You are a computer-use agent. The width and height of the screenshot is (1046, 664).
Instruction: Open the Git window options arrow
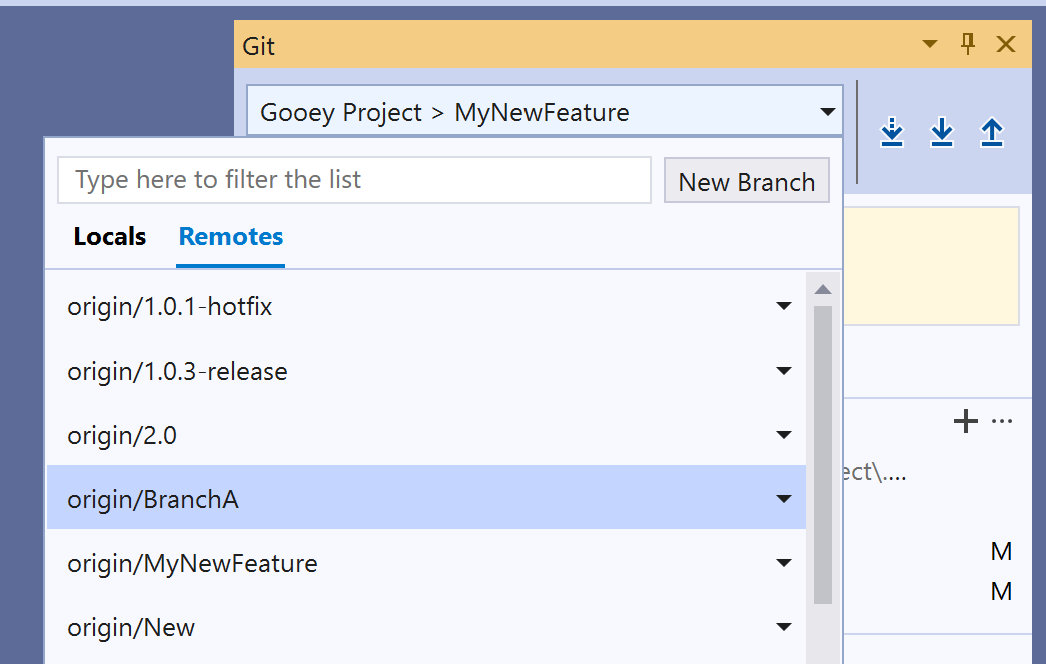coord(930,44)
